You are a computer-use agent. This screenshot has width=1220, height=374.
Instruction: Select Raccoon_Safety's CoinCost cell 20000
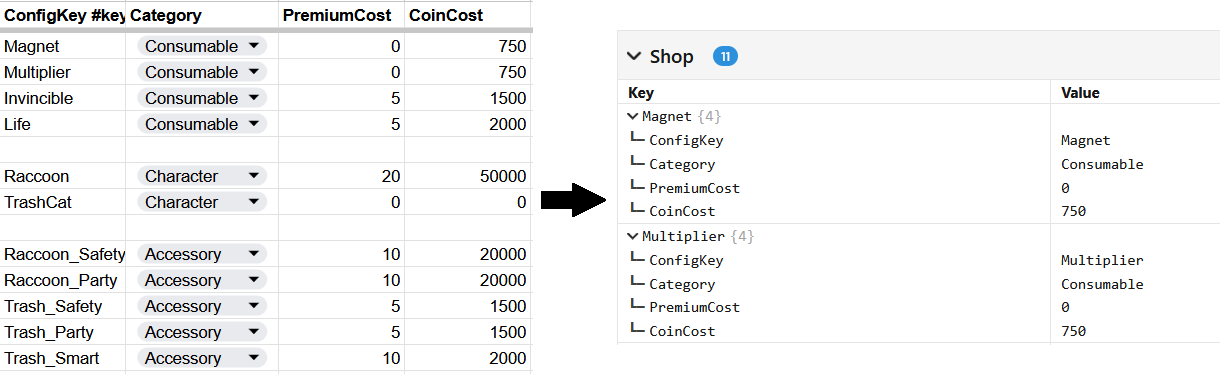467,254
